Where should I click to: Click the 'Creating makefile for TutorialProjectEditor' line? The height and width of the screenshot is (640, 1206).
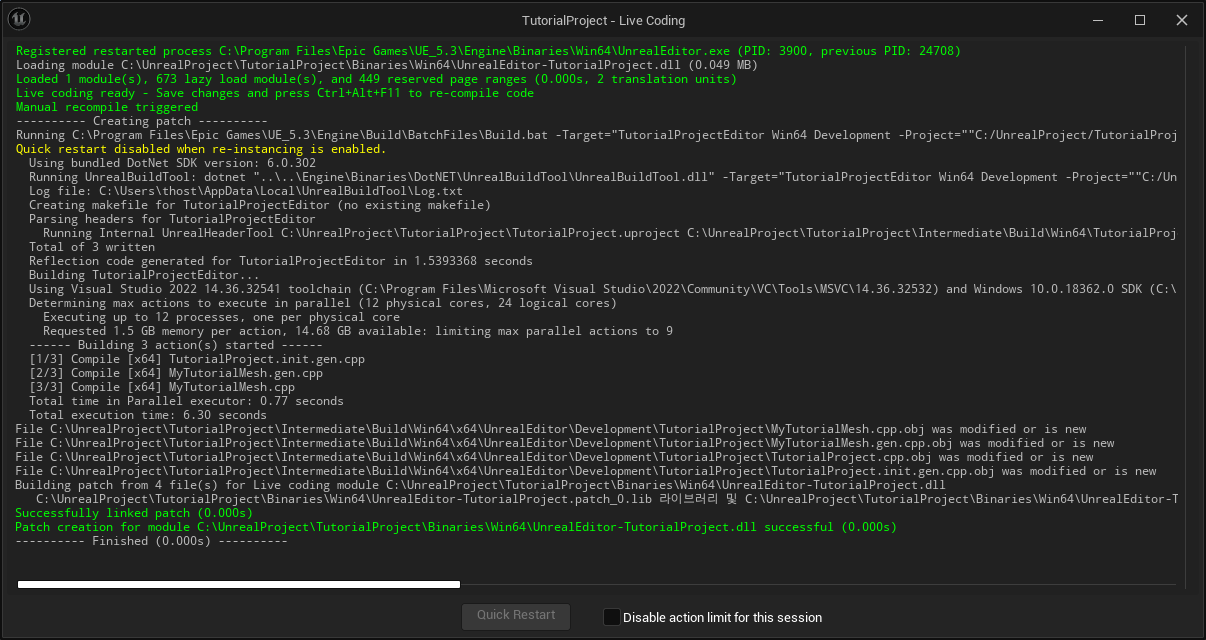click(260, 205)
